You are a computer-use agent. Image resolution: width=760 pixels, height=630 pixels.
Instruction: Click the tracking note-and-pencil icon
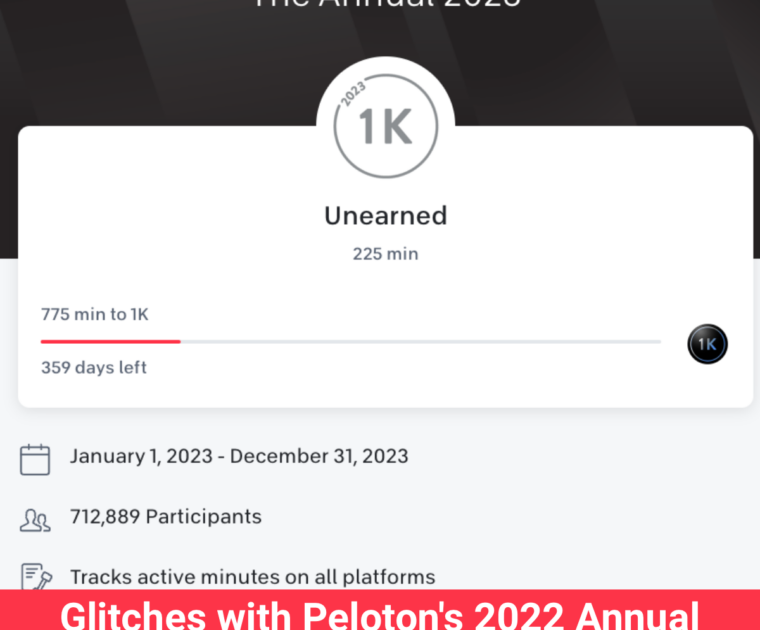click(x=35, y=577)
